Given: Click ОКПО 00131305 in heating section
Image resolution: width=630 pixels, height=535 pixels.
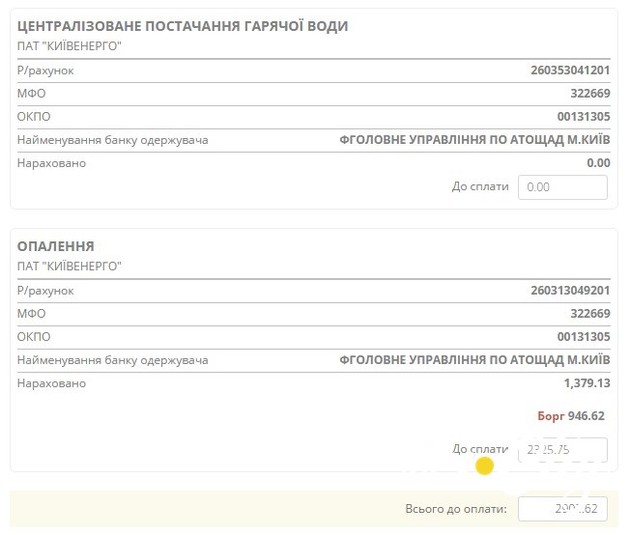Looking at the screenshot, I should pos(583,337).
